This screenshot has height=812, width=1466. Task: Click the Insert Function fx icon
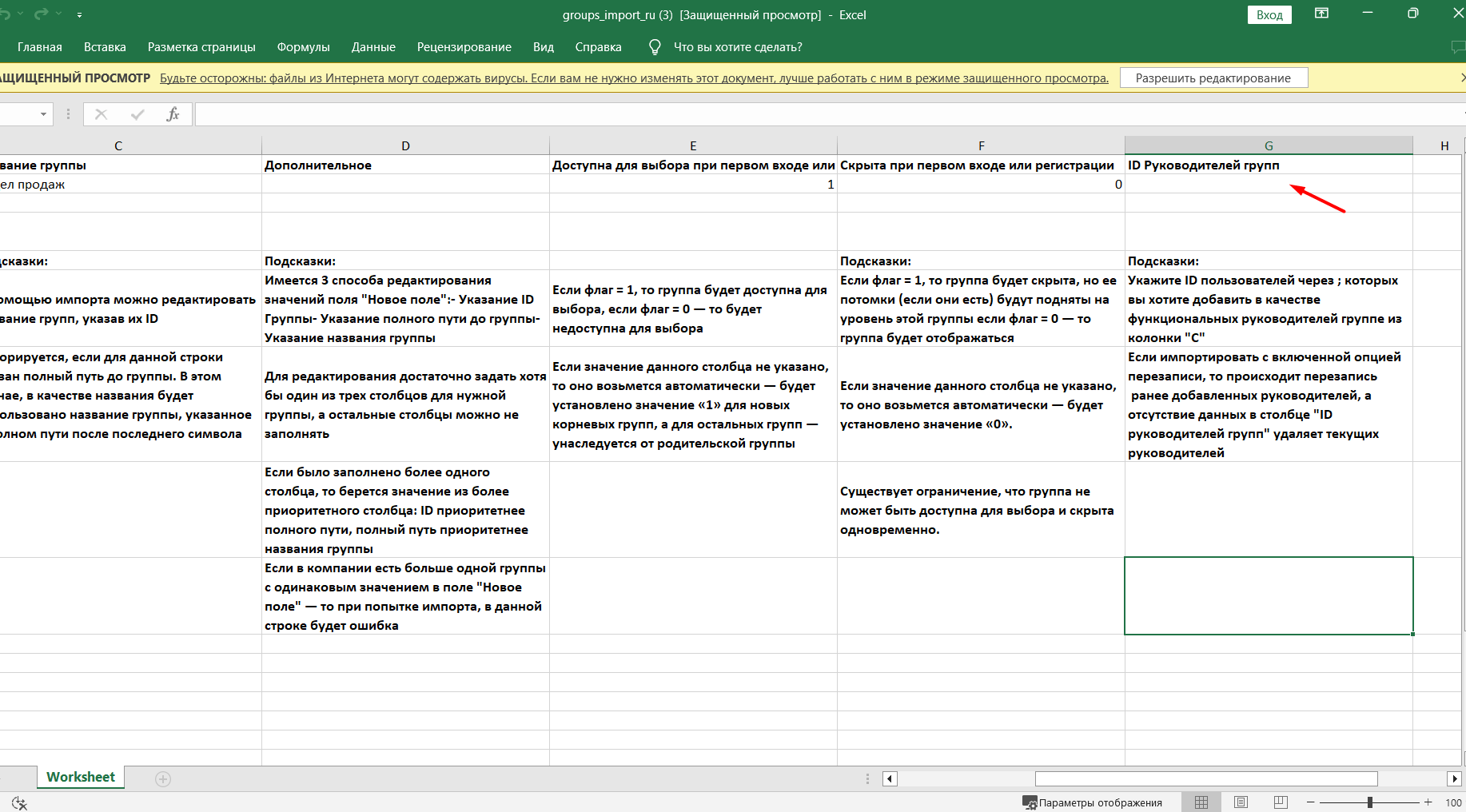[x=173, y=114]
